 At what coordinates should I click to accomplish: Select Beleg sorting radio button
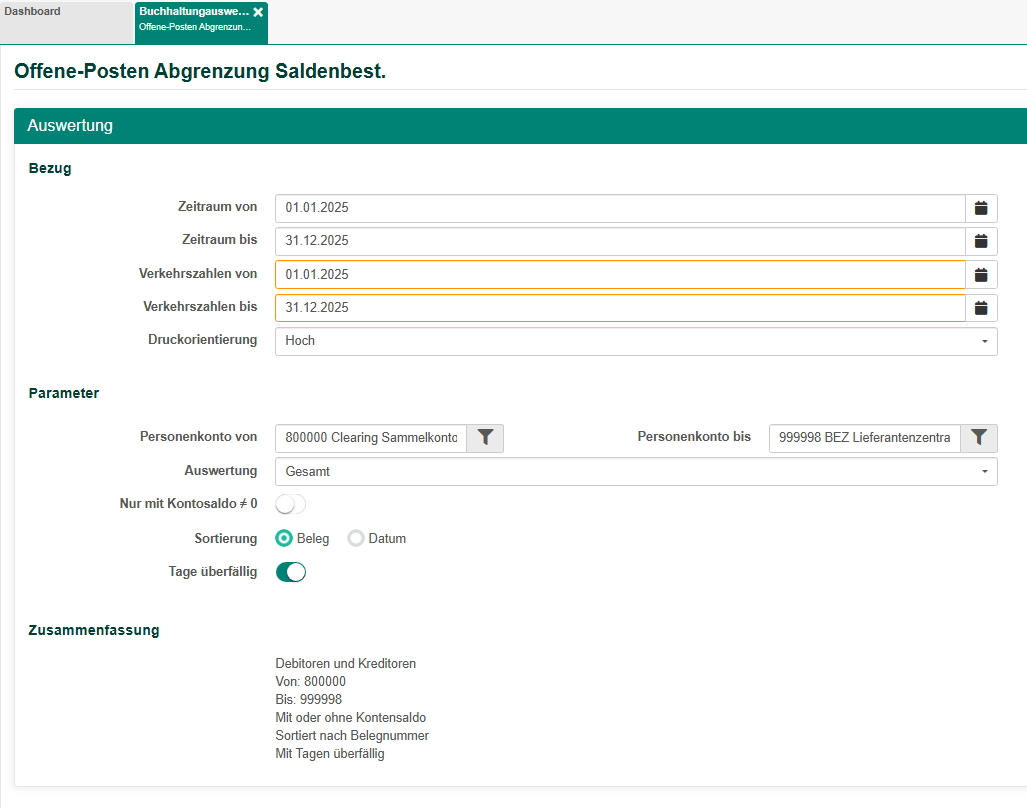pos(284,538)
